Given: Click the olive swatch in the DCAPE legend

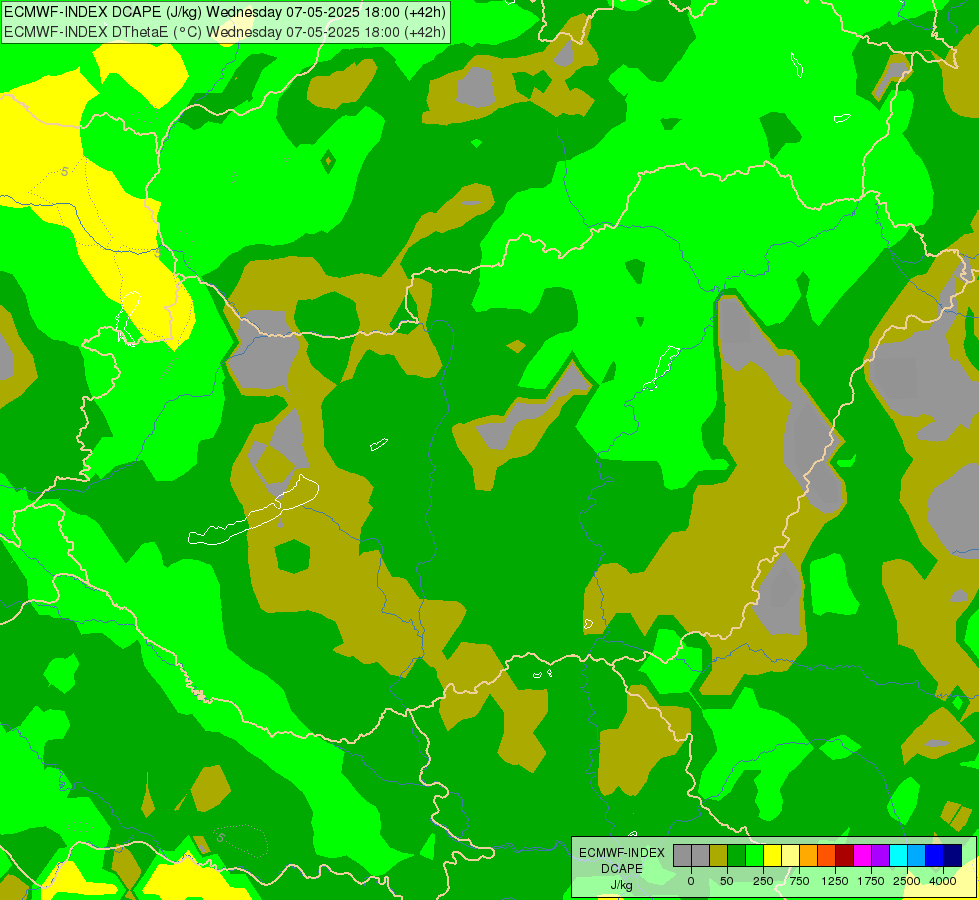Looking at the screenshot, I should click(719, 855).
